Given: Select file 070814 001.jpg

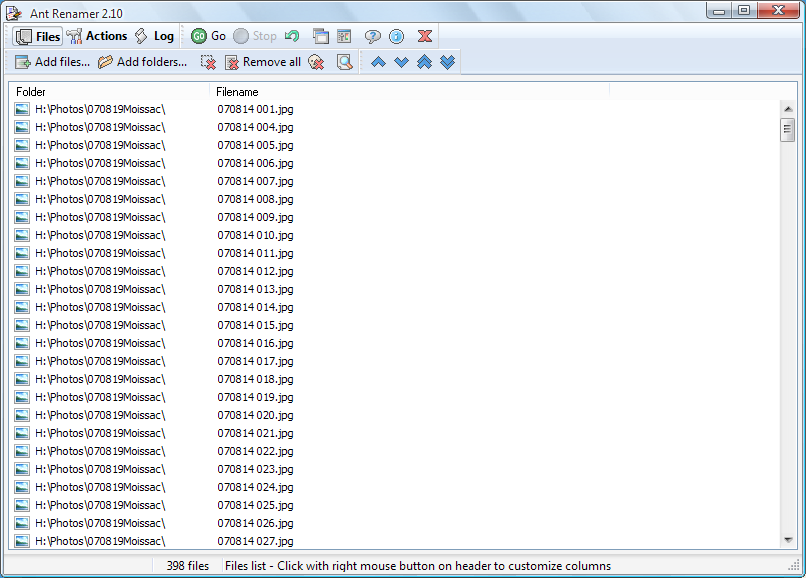Looking at the screenshot, I should [x=255, y=109].
